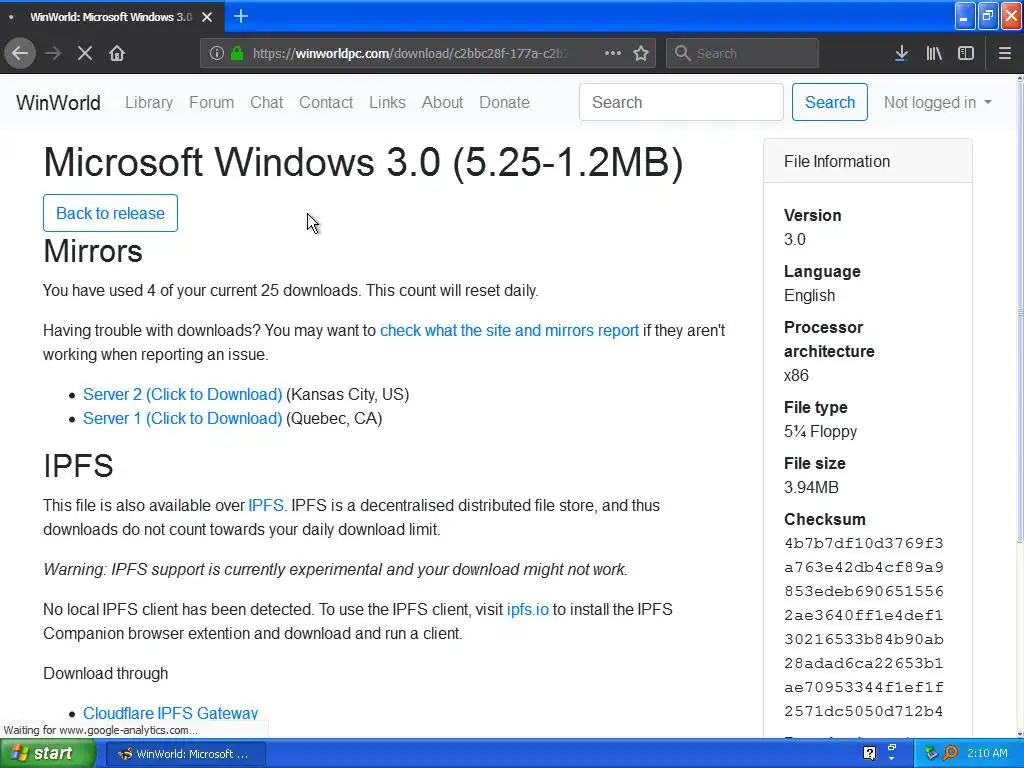Toggle the sidebar icon in toolbar
This screenshot has height=768, width=1024.
click(966, 54)
